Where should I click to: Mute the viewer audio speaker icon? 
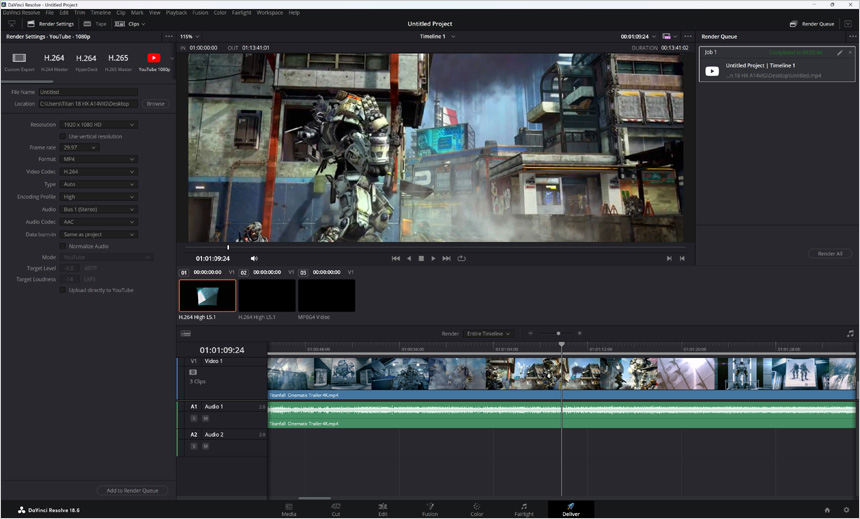click(x=254, y=258)
